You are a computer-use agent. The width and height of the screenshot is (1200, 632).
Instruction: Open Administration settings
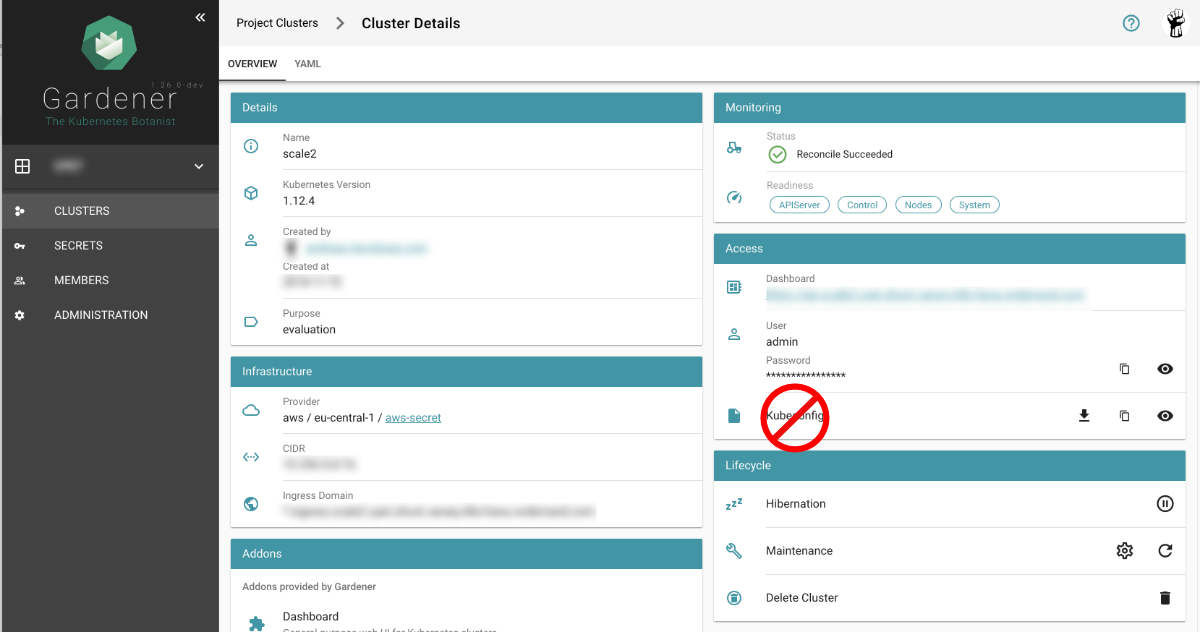pos(100,315)
